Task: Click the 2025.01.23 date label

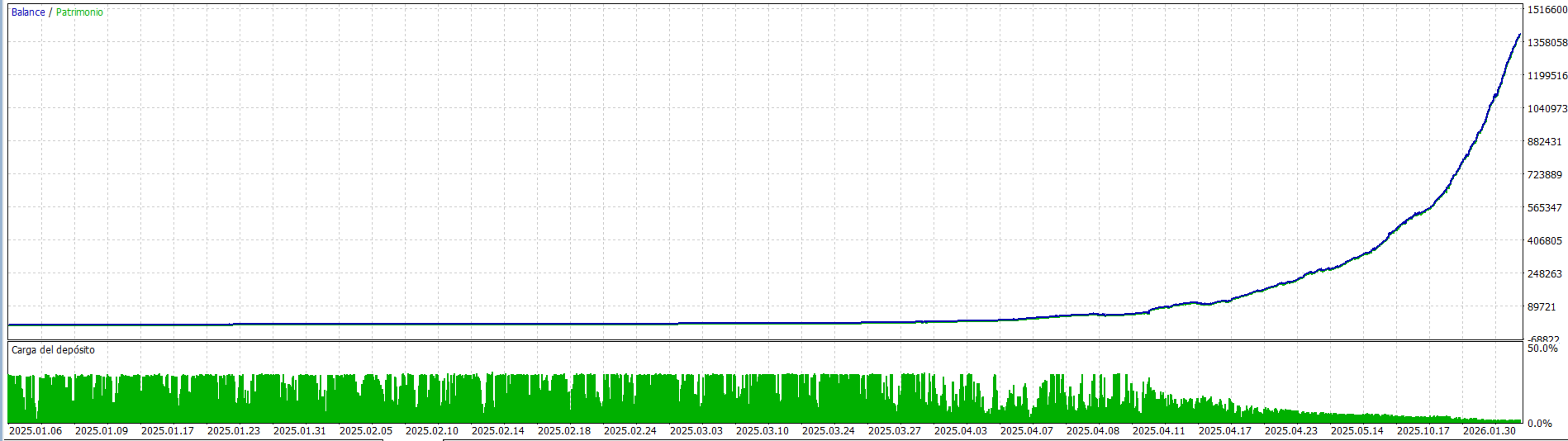Action: point(234,431)
